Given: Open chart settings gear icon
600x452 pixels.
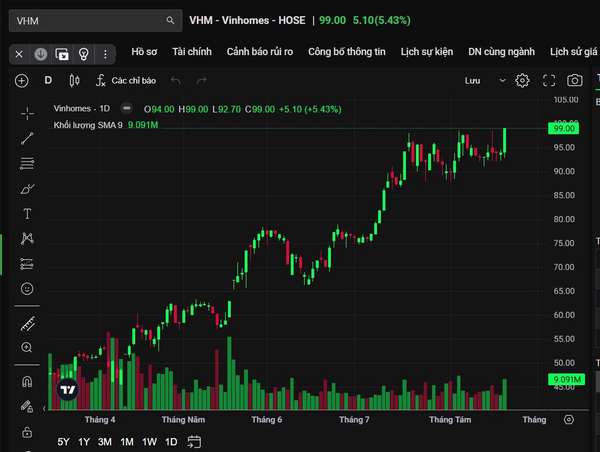Looking at the screenshot, I should pos(522,80).
